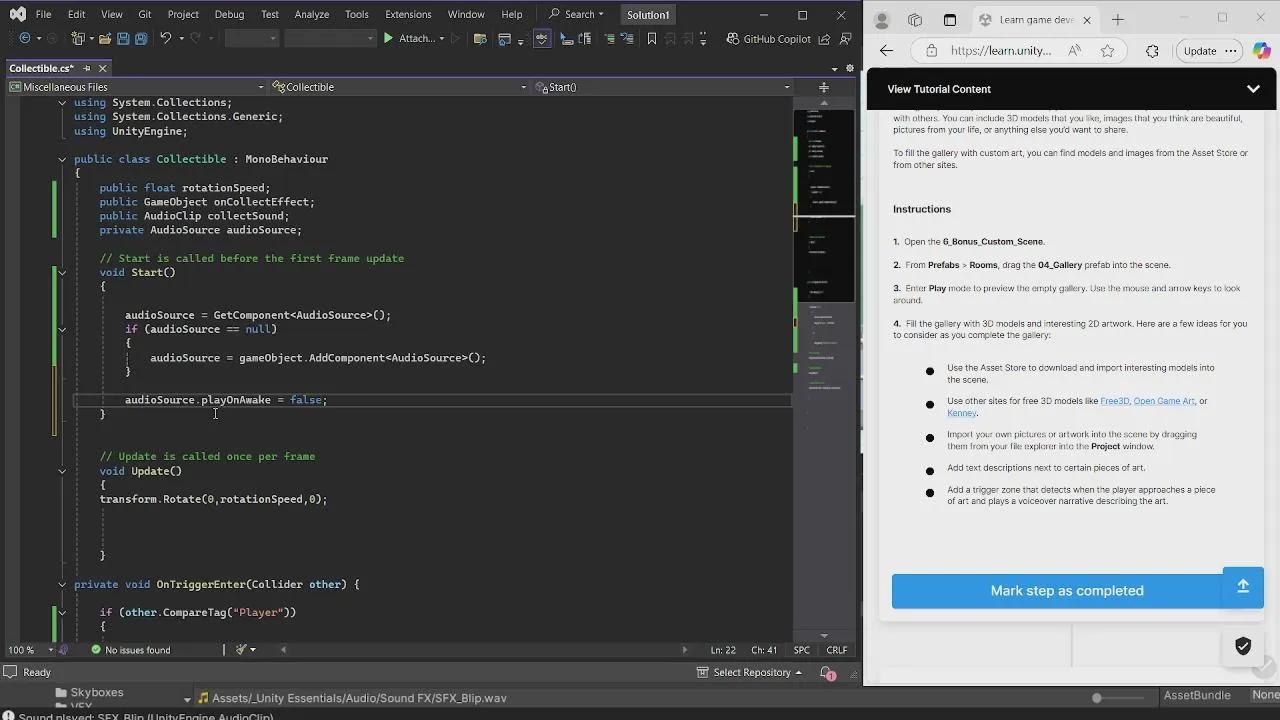This screenshot has height=720, width=1280.
Task: Click the Visual Studio logo icon
Action: click(x=17, y=14)
